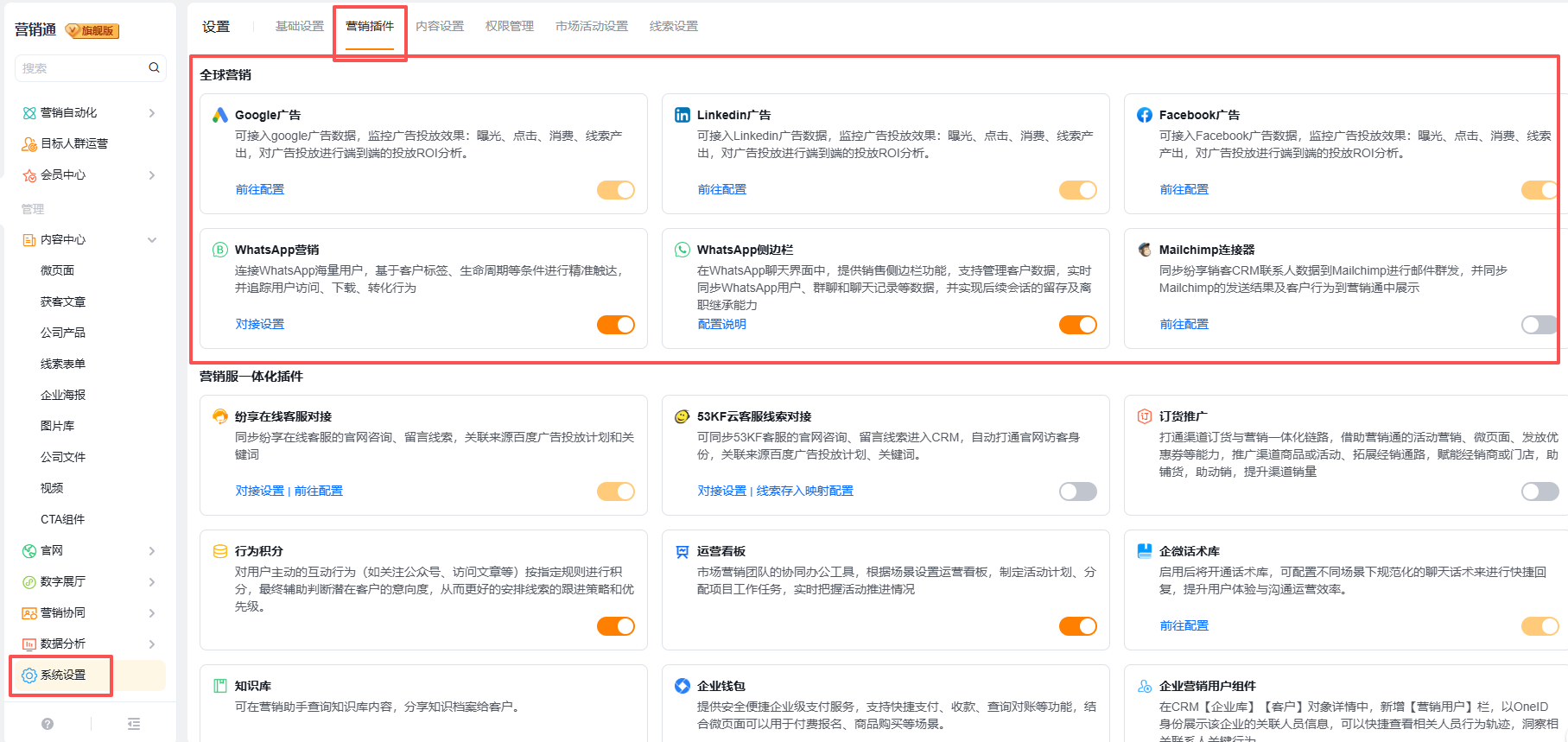Switch to the 内容设置 tab
The image size is (1568, 742).
pyautogui.click(x=440, y=27)
